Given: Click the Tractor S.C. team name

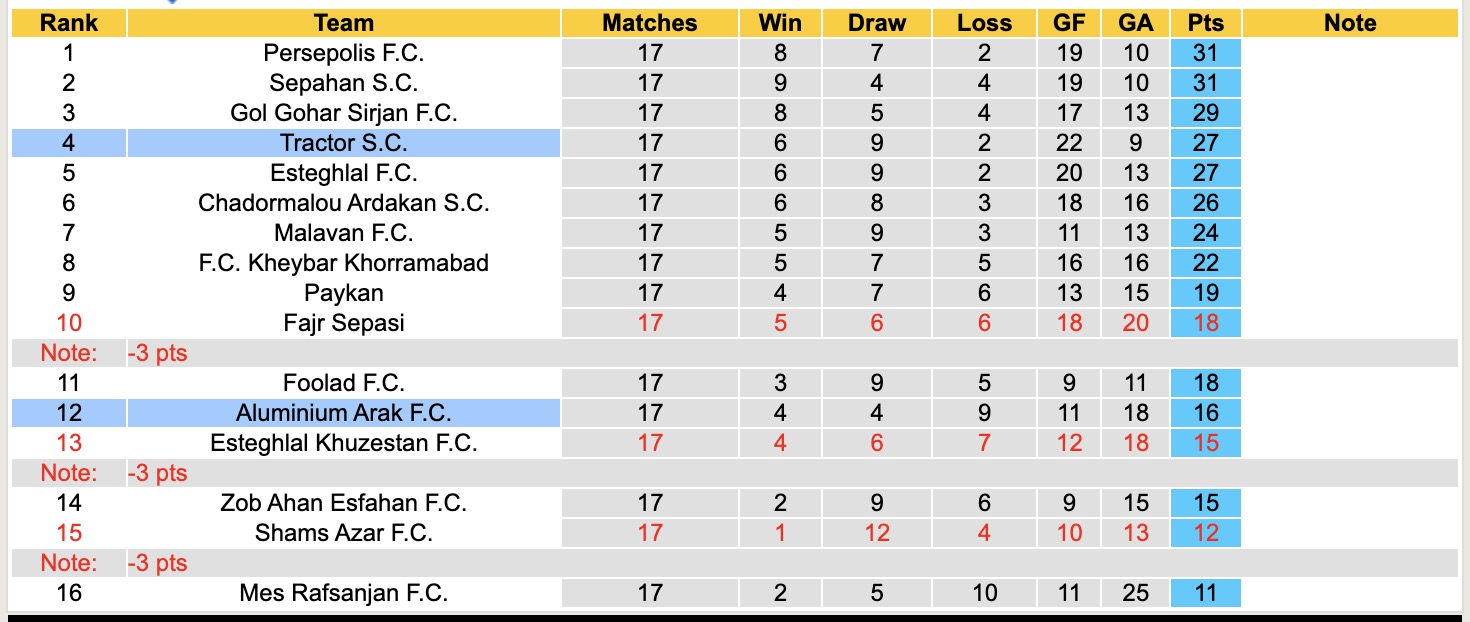Looking at the screenshot, I should point(343,143).
